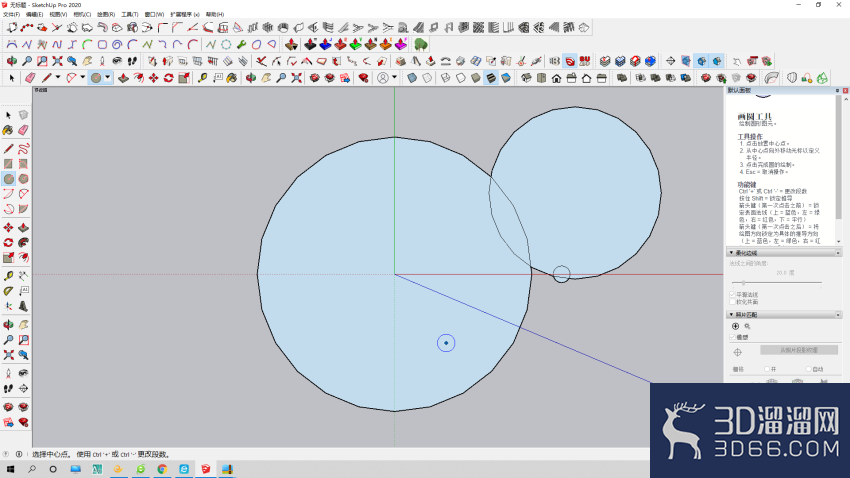This screenshot has width=850, height=478.
Task: Select the Zoom Window tool in left toolbox
Action: (x=23, y=340)
